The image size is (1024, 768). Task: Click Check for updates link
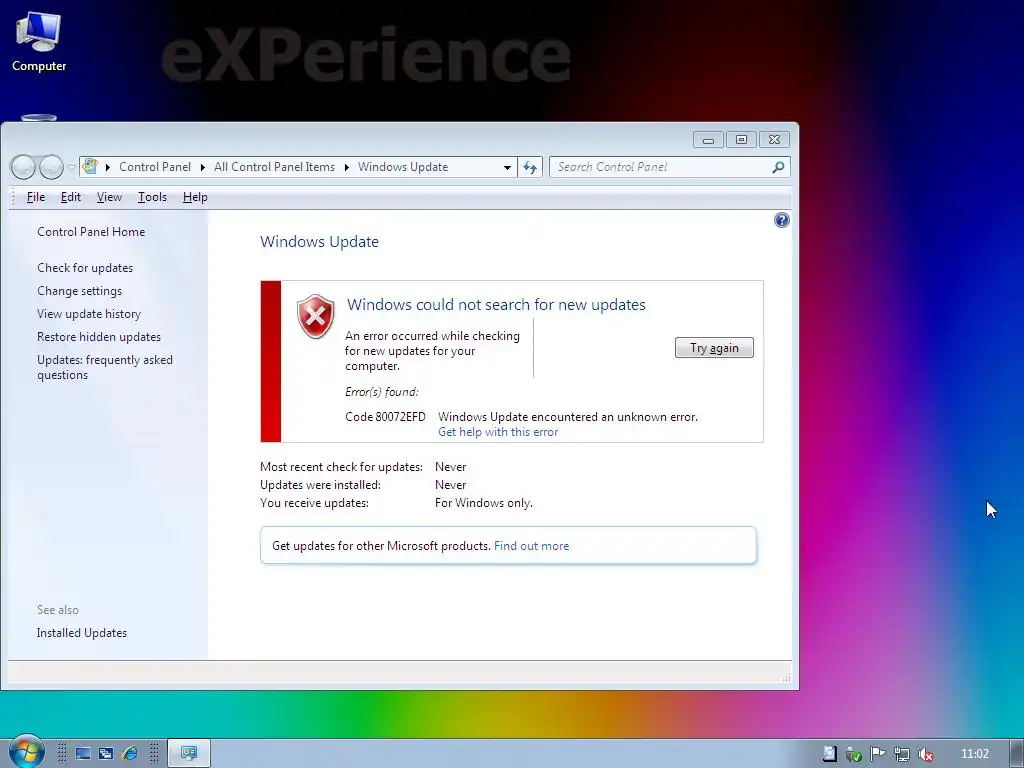85,268
